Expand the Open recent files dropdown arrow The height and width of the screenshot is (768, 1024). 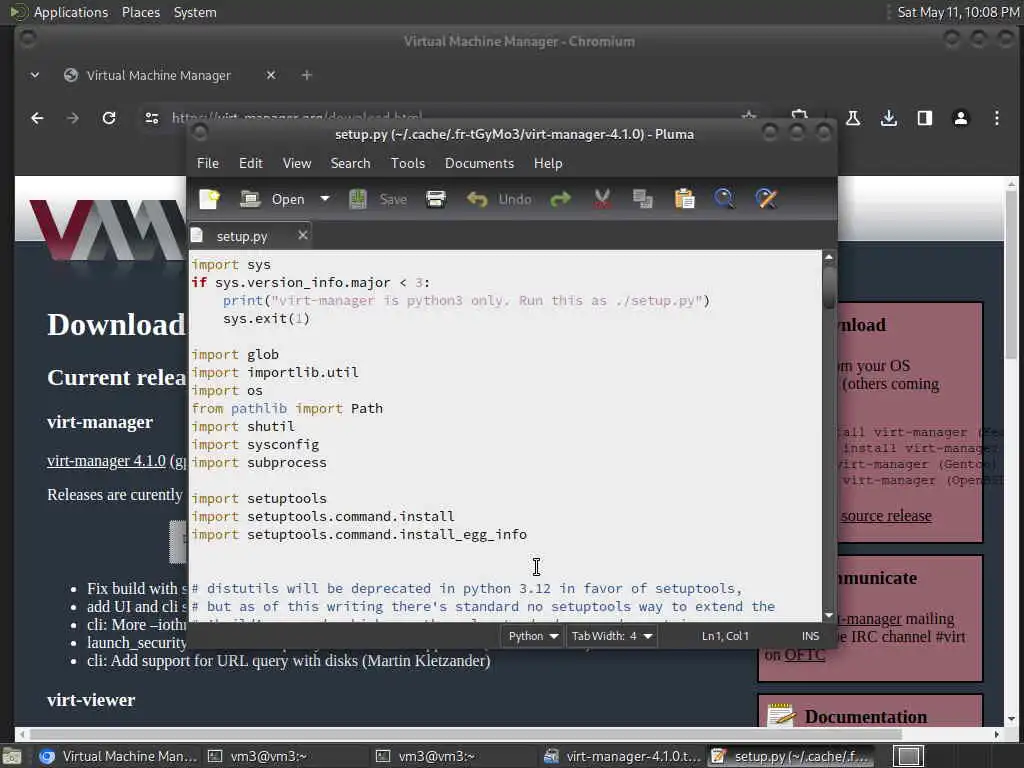[325, 199]
